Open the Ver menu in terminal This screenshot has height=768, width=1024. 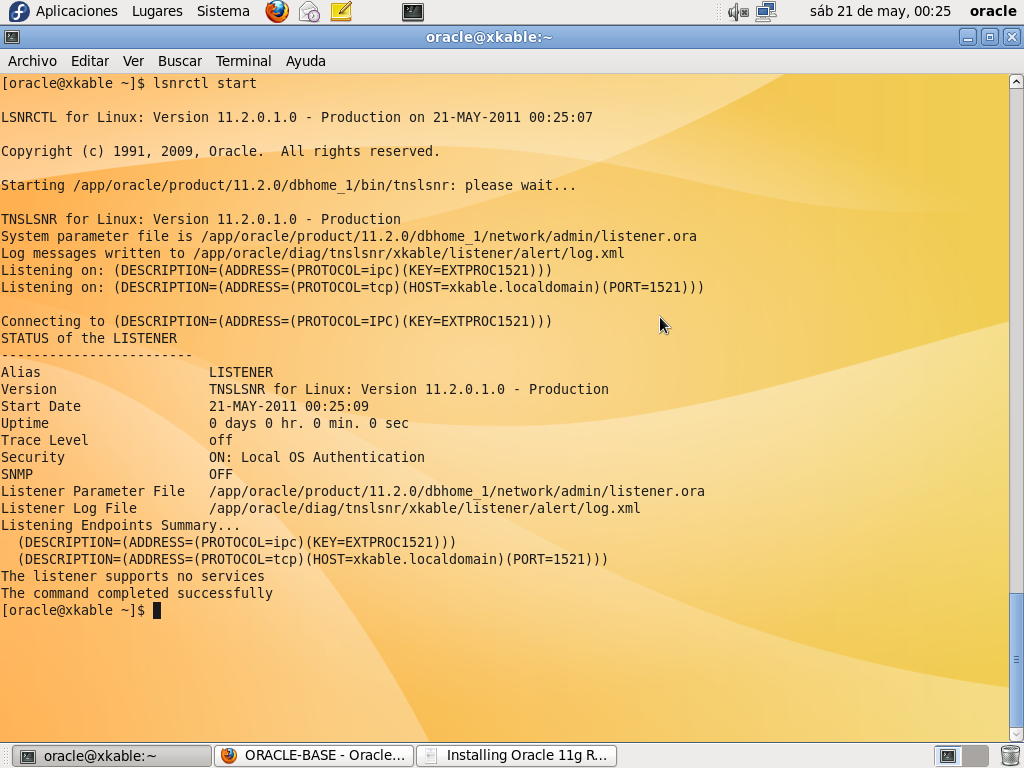(133, 61)
